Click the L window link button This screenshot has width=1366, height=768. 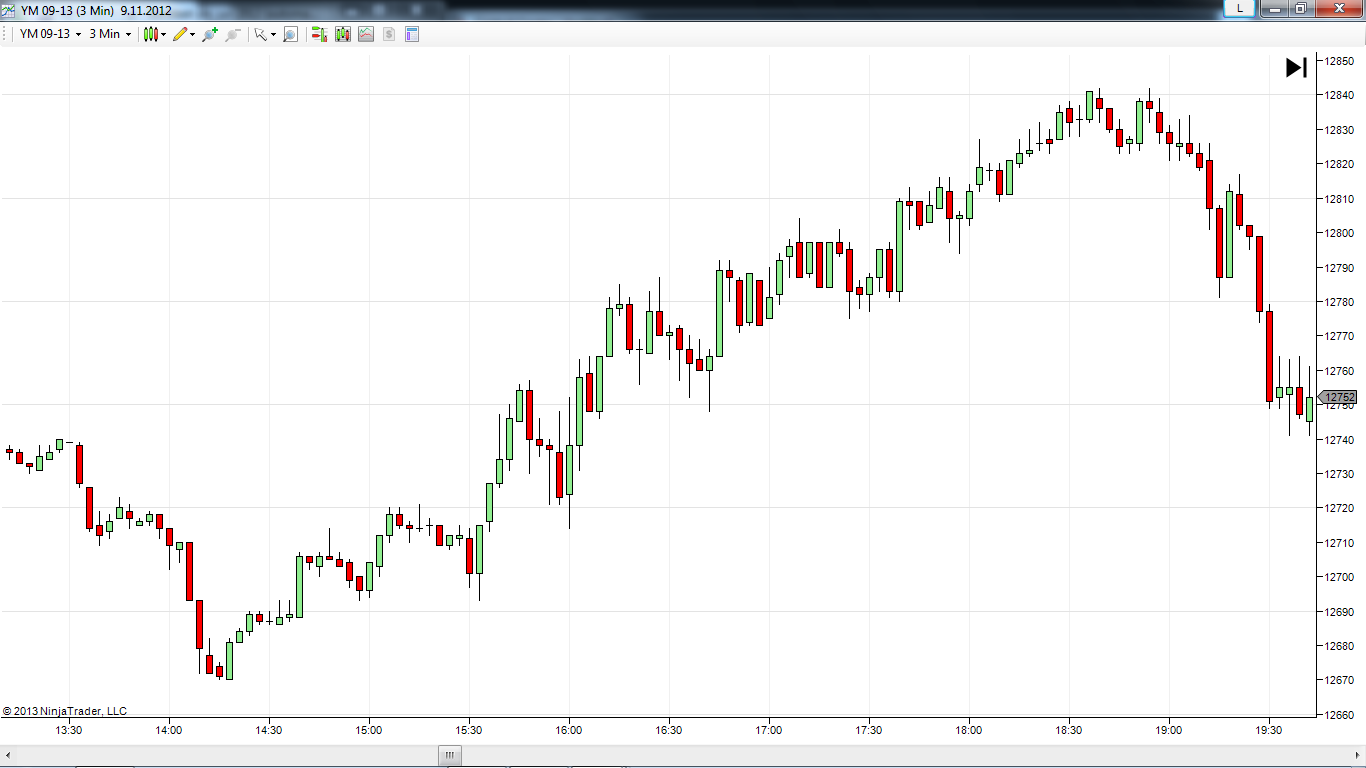(1240, 8)
